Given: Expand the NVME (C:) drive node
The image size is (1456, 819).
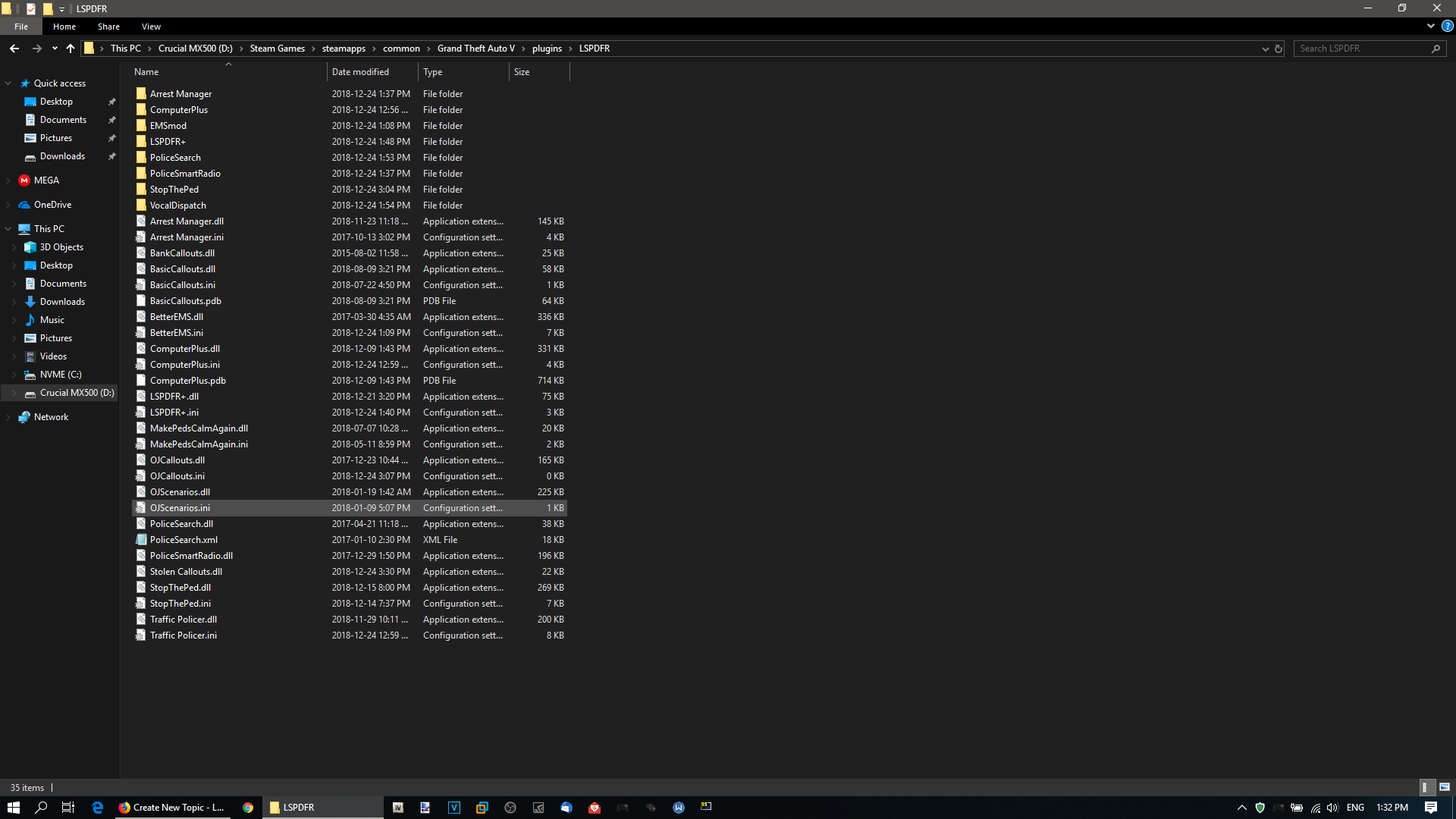Looking at the screenshot, I should click(x=14, y=375).
